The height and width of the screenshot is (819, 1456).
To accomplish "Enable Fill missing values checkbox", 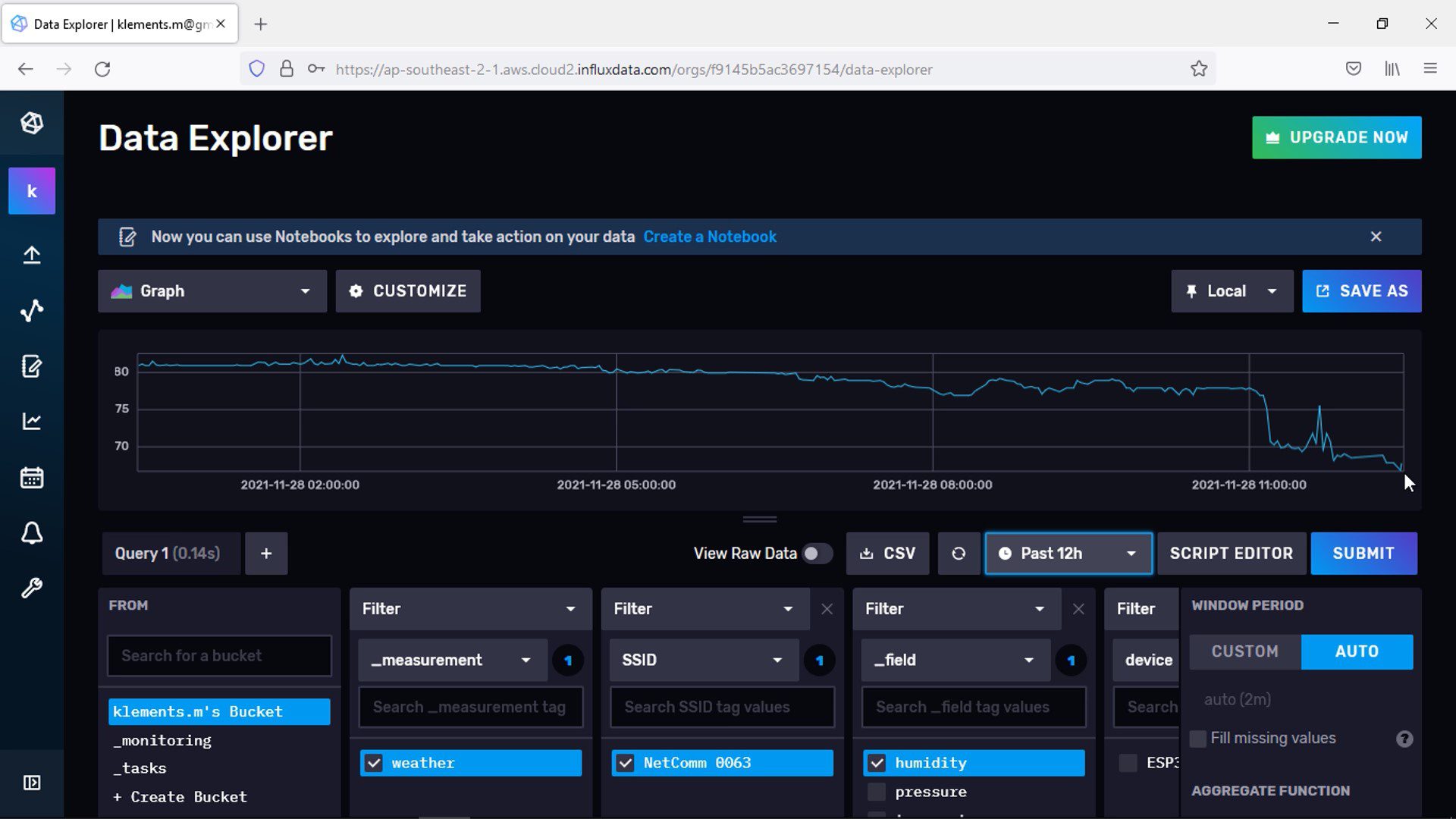I will [x=1198, y=739].
